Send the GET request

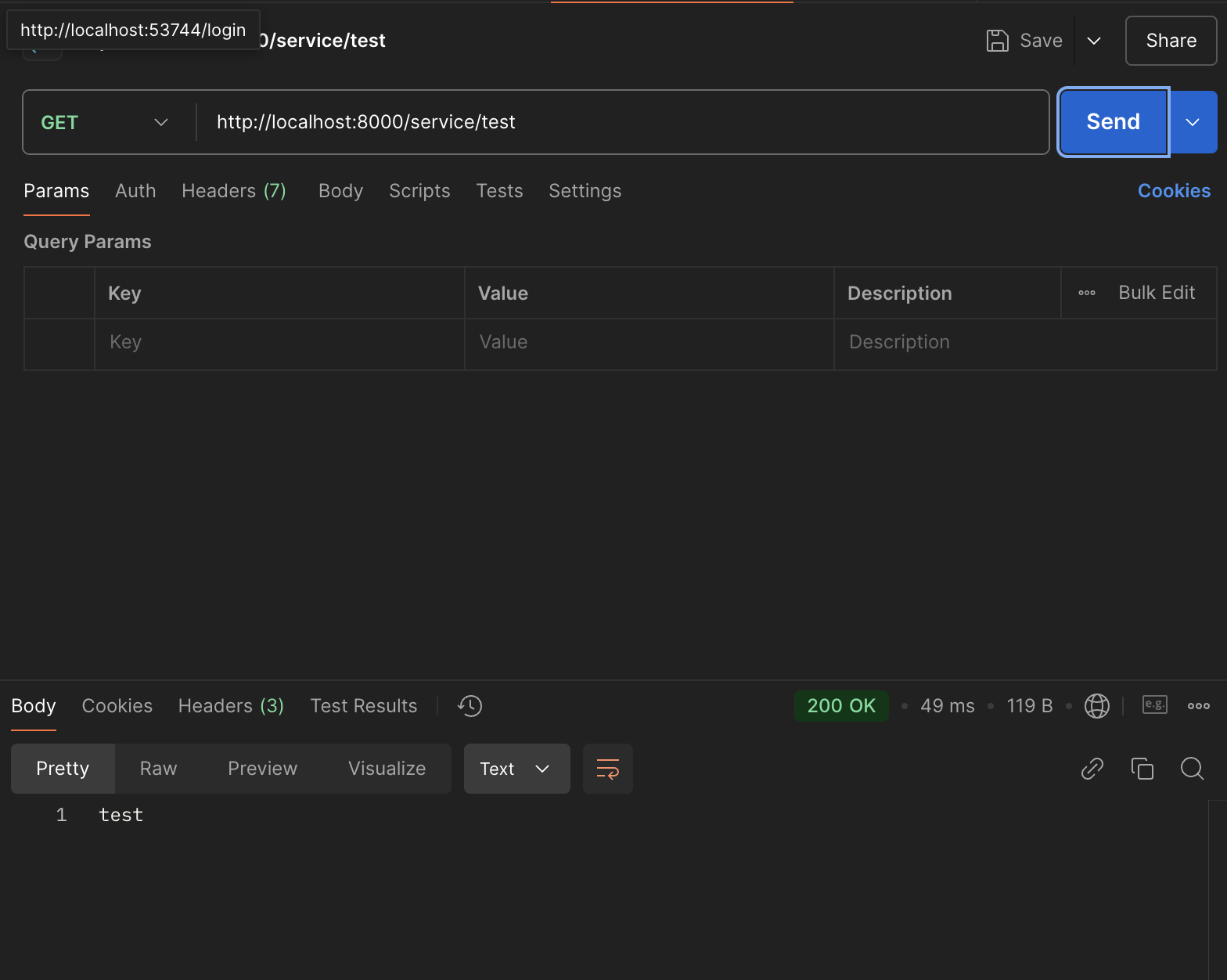point(1114,122)
